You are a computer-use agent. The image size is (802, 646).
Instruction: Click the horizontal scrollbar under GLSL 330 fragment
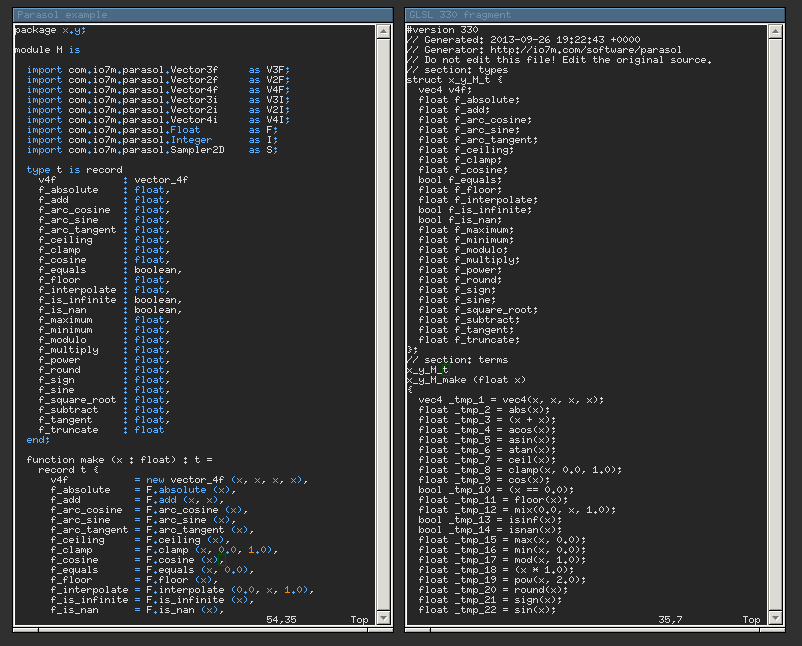point(595,630)
